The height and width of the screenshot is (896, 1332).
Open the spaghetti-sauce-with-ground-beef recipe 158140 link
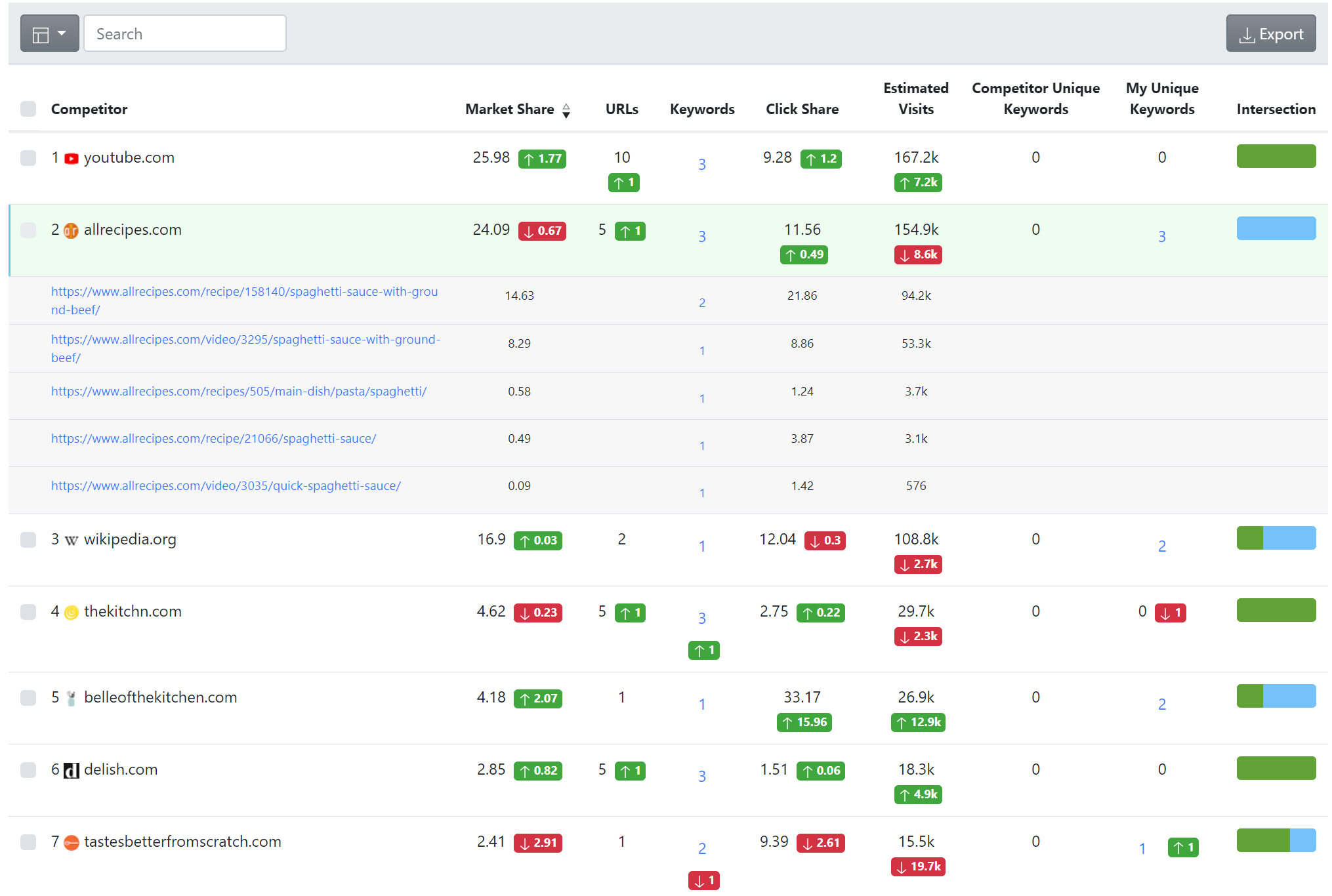(245, 300)
